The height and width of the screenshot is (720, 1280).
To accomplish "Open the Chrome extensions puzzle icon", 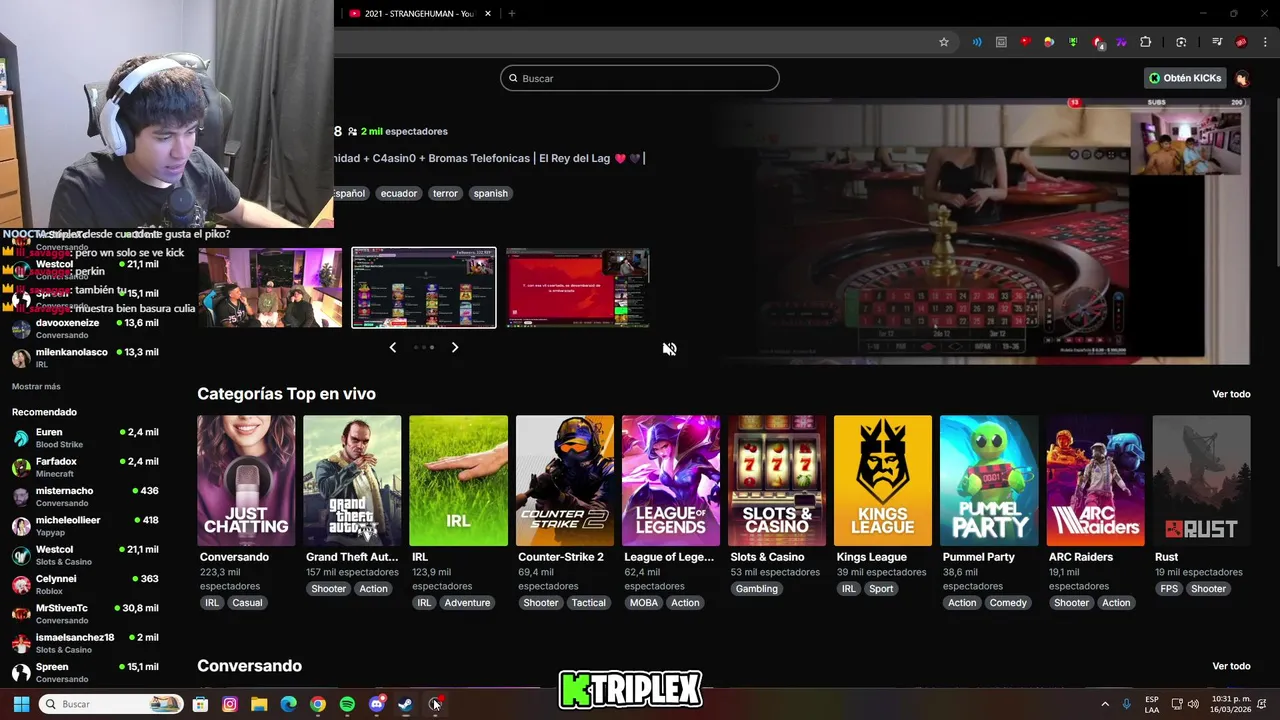I will click(1146, 42).
